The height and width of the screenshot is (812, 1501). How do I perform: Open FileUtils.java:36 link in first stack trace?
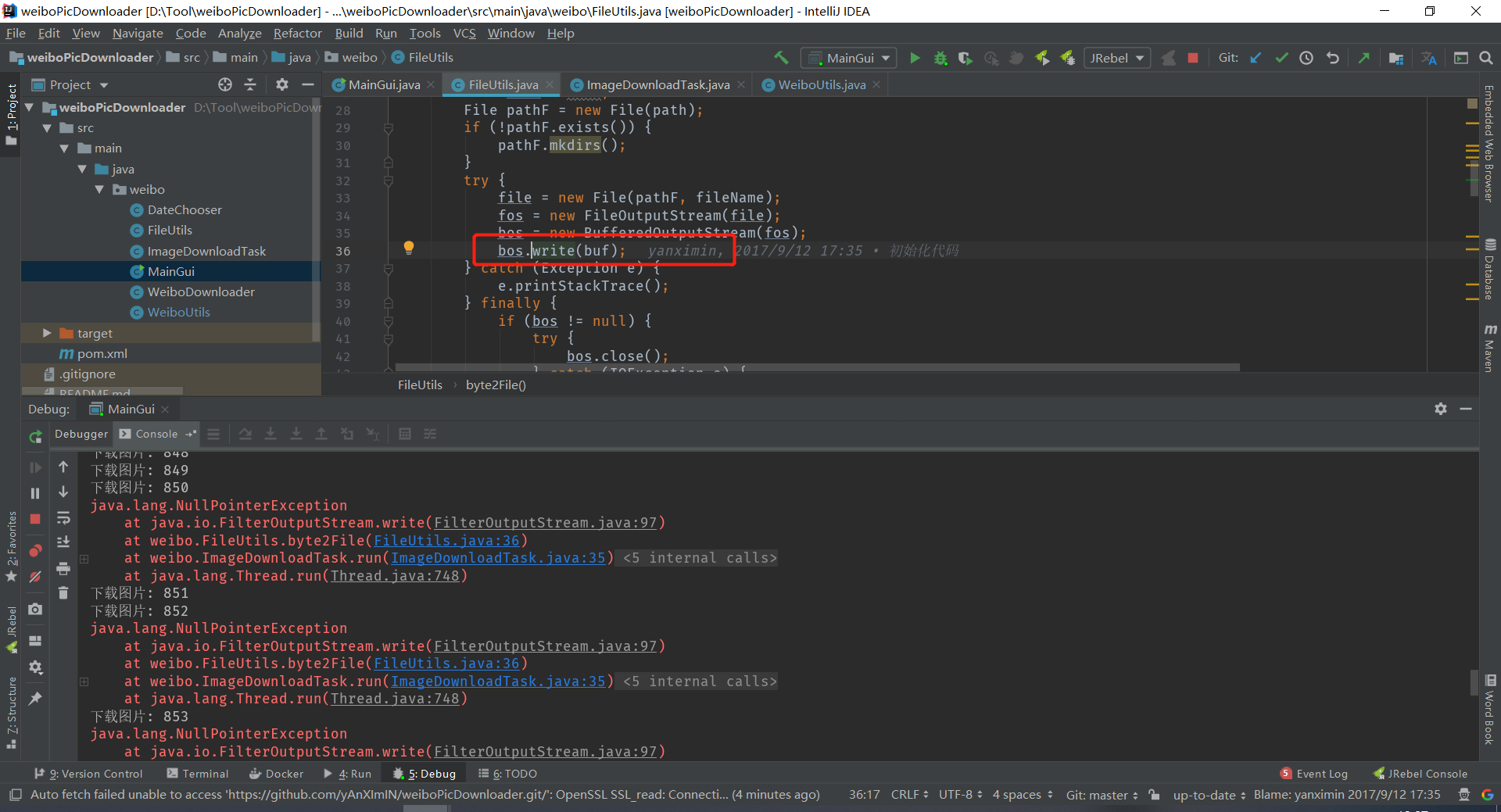(446, 540)
